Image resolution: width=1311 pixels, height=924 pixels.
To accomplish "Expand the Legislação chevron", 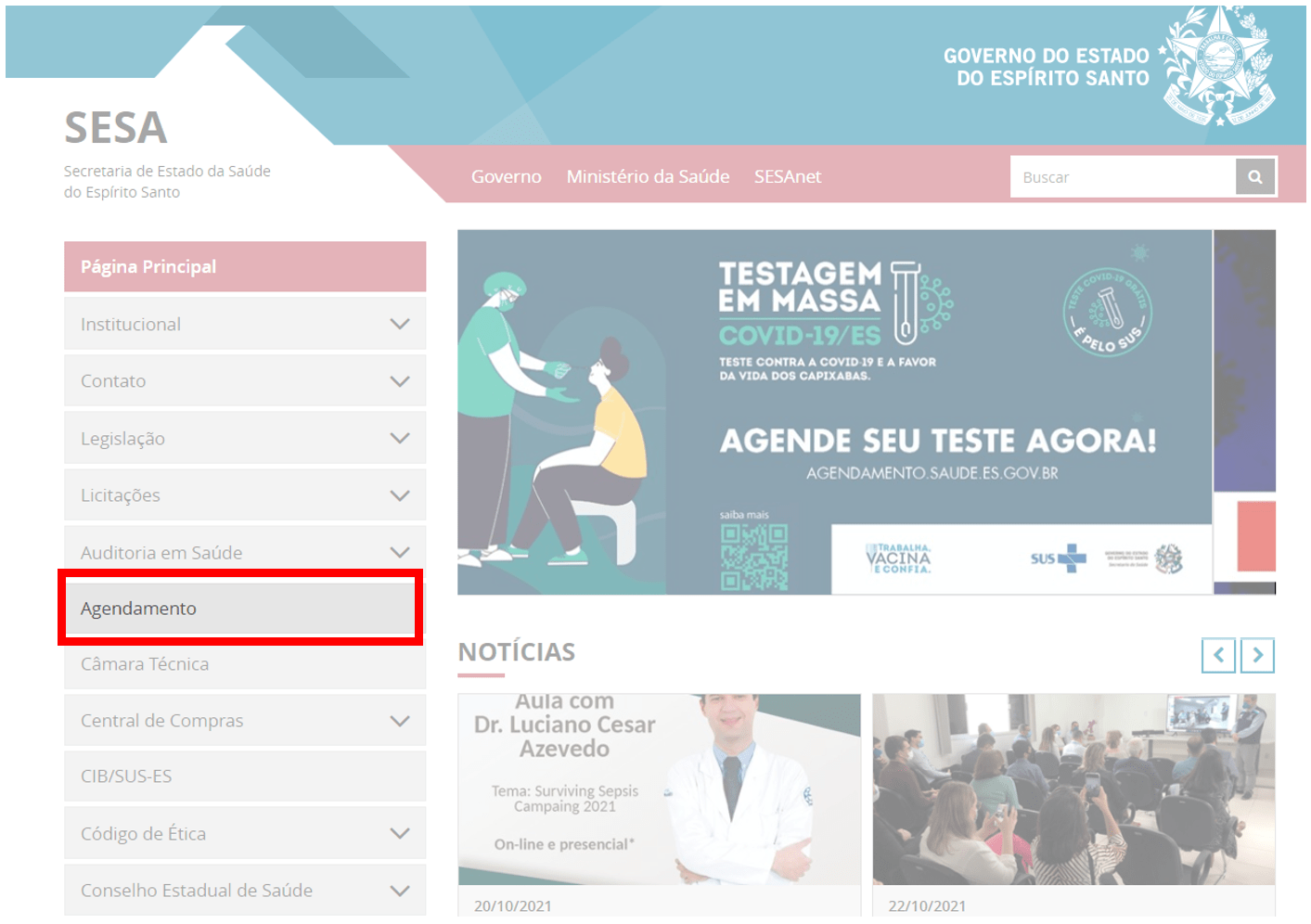I will tap(400, 438).
